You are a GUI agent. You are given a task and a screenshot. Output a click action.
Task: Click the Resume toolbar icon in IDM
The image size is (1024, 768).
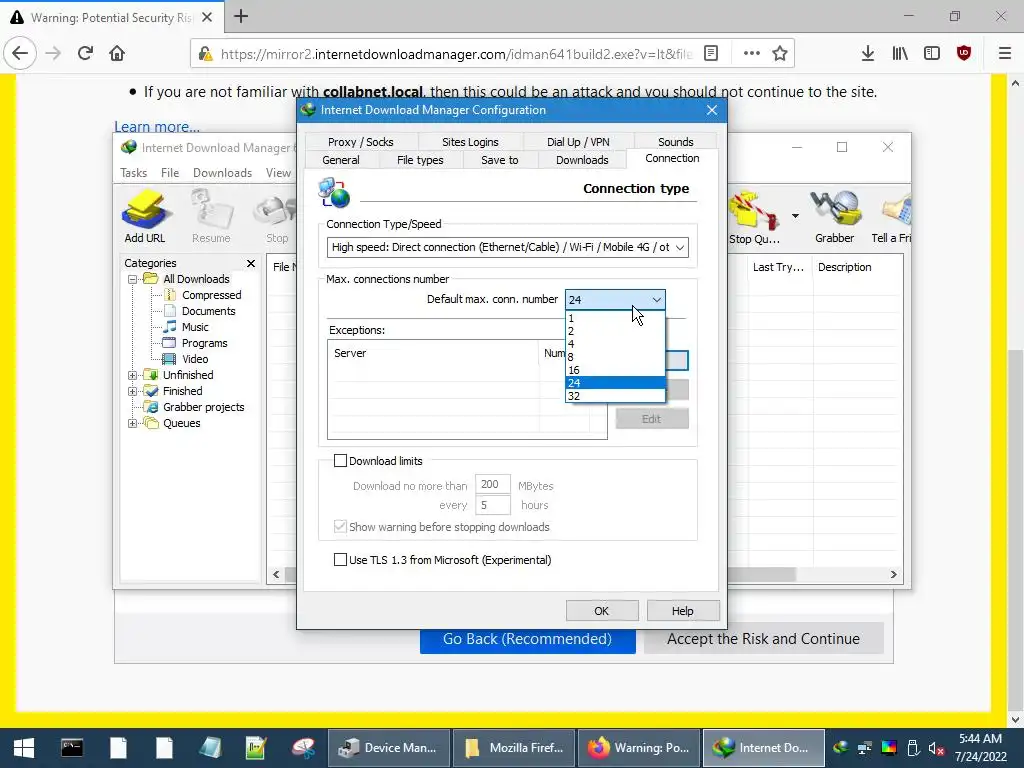pyautogui.click(x=211, y=217)
